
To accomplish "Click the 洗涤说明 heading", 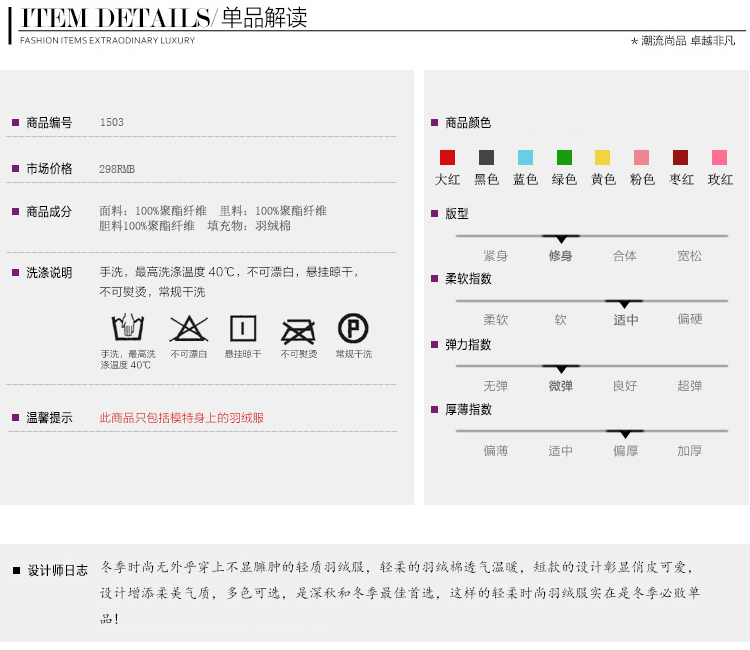I will click(x=49, y=273).
